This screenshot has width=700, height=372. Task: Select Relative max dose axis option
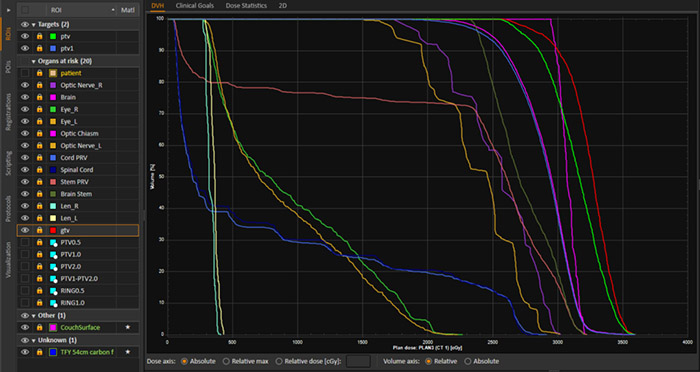click(x=226, y=361)
